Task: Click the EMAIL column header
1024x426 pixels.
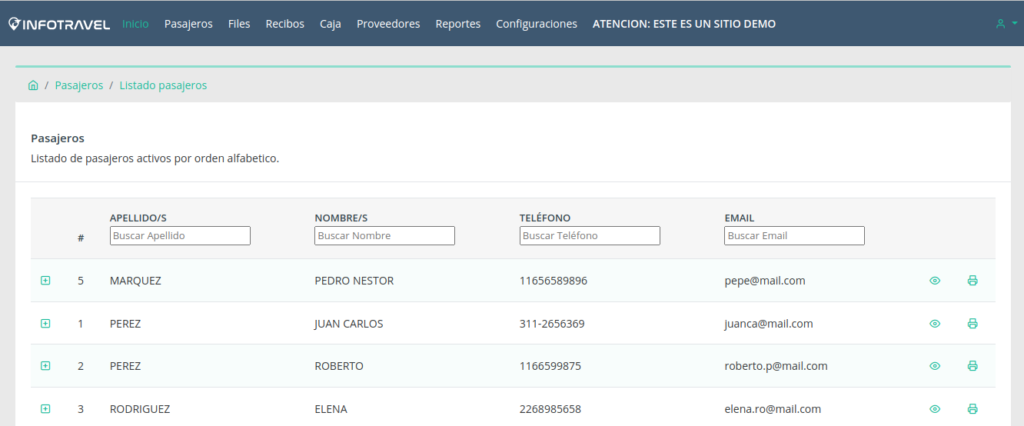Action: [x=739, y=218]
